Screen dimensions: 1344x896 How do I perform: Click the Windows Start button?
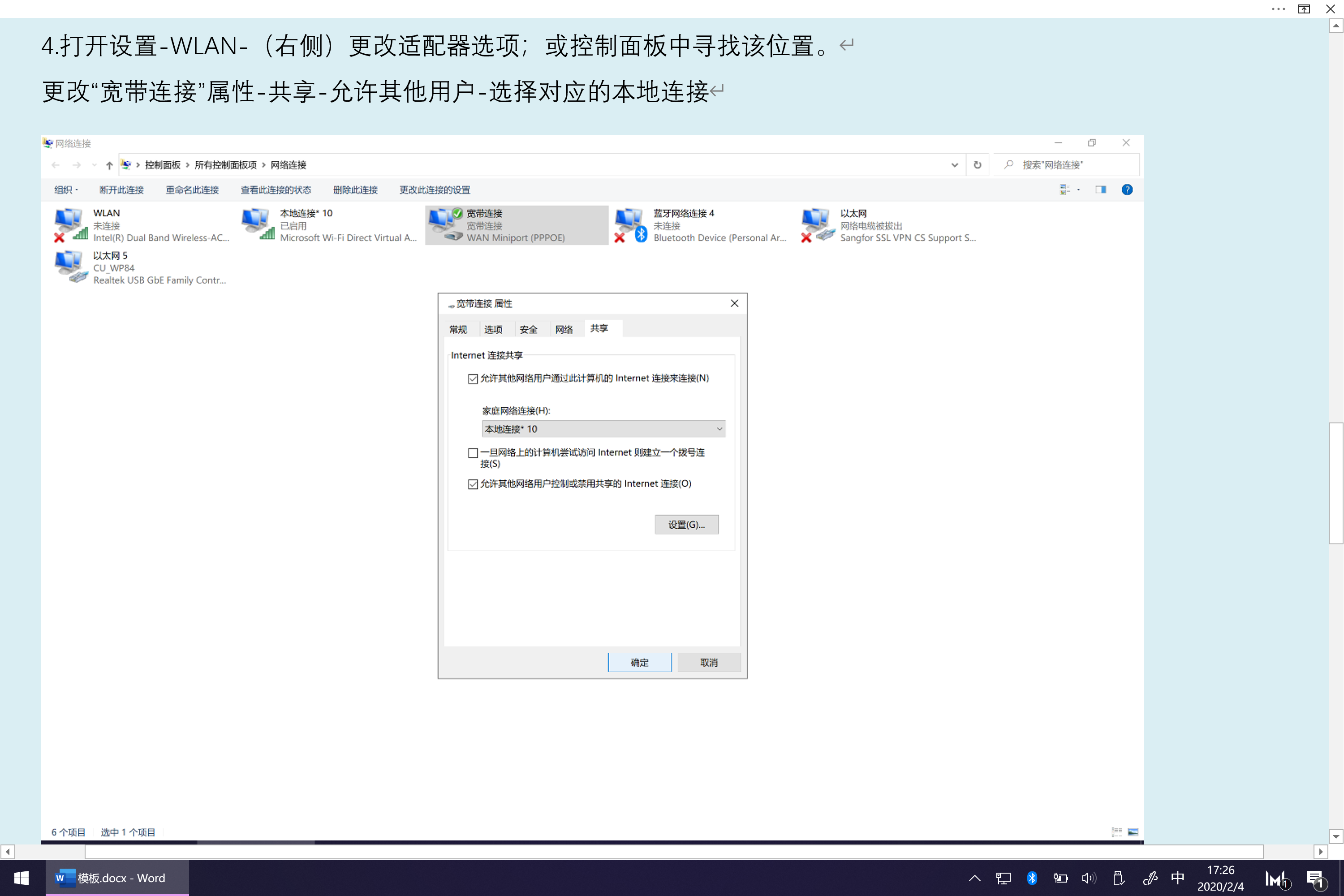click(21, 878)
